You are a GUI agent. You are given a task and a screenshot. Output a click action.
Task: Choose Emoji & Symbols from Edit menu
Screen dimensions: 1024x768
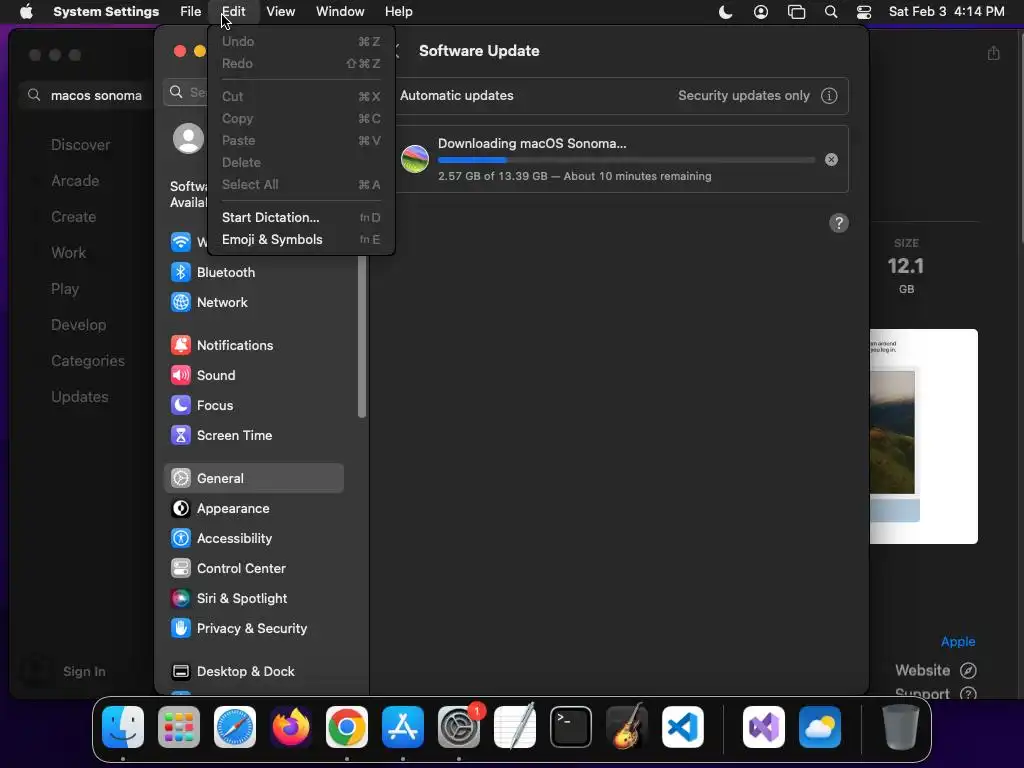(301, 240)
